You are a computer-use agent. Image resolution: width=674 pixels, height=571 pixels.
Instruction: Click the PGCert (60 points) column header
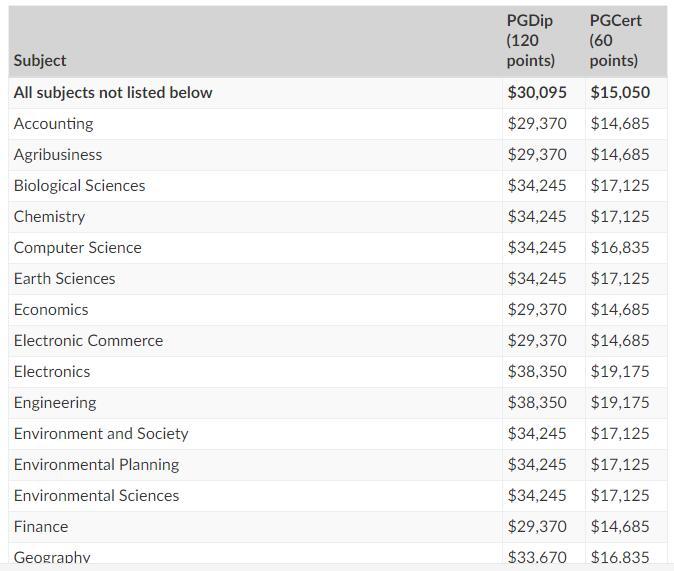[x=615, y=40]
